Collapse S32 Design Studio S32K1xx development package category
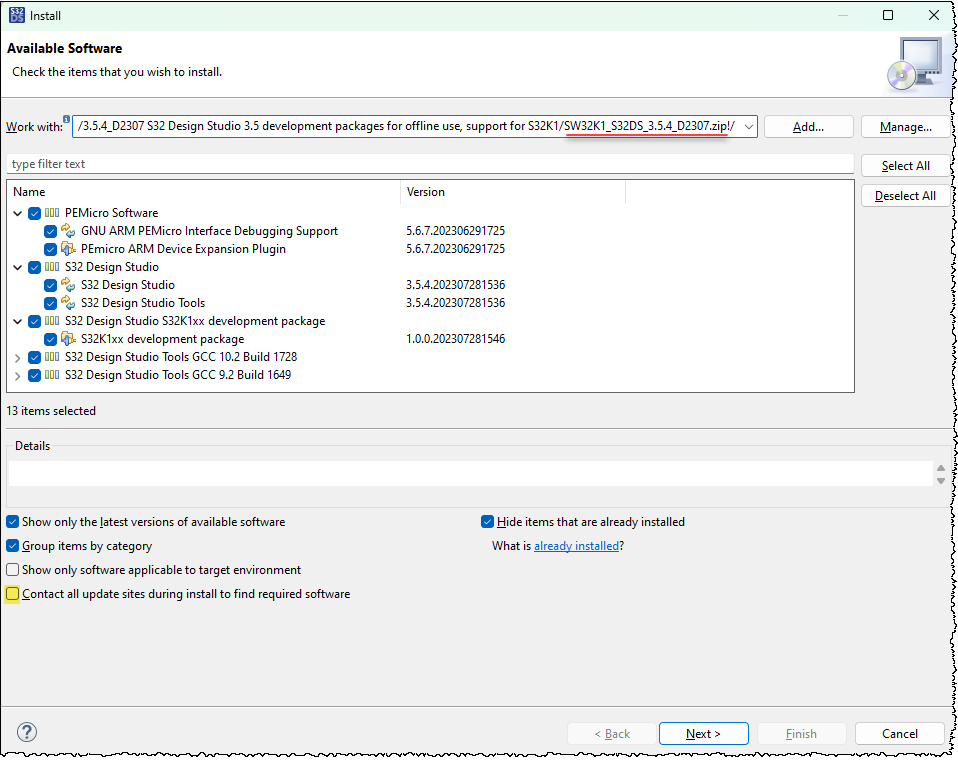Viewport: 958px width, 760px height. click(x=18, y=321)
